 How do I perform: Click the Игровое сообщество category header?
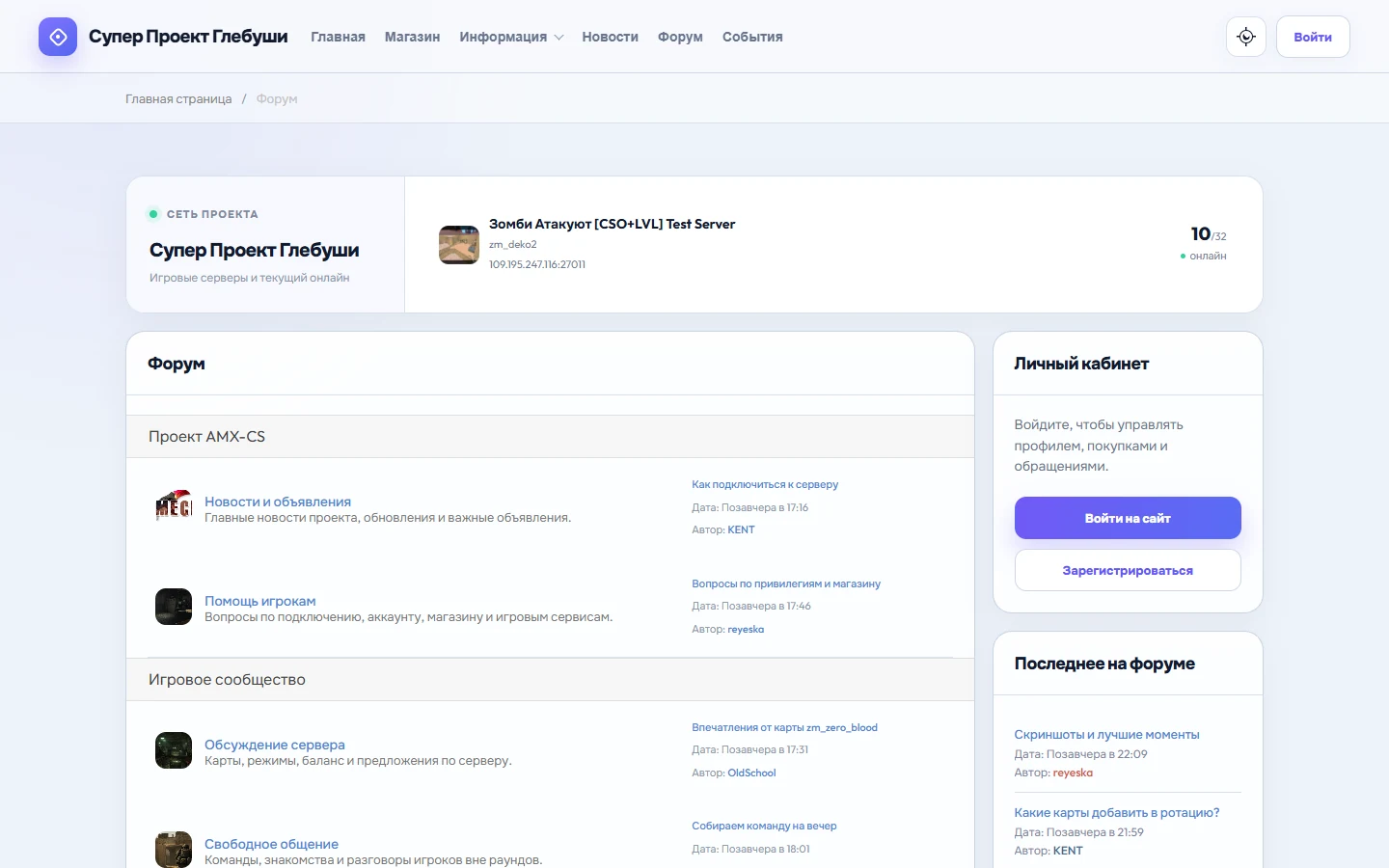point(550,679)
